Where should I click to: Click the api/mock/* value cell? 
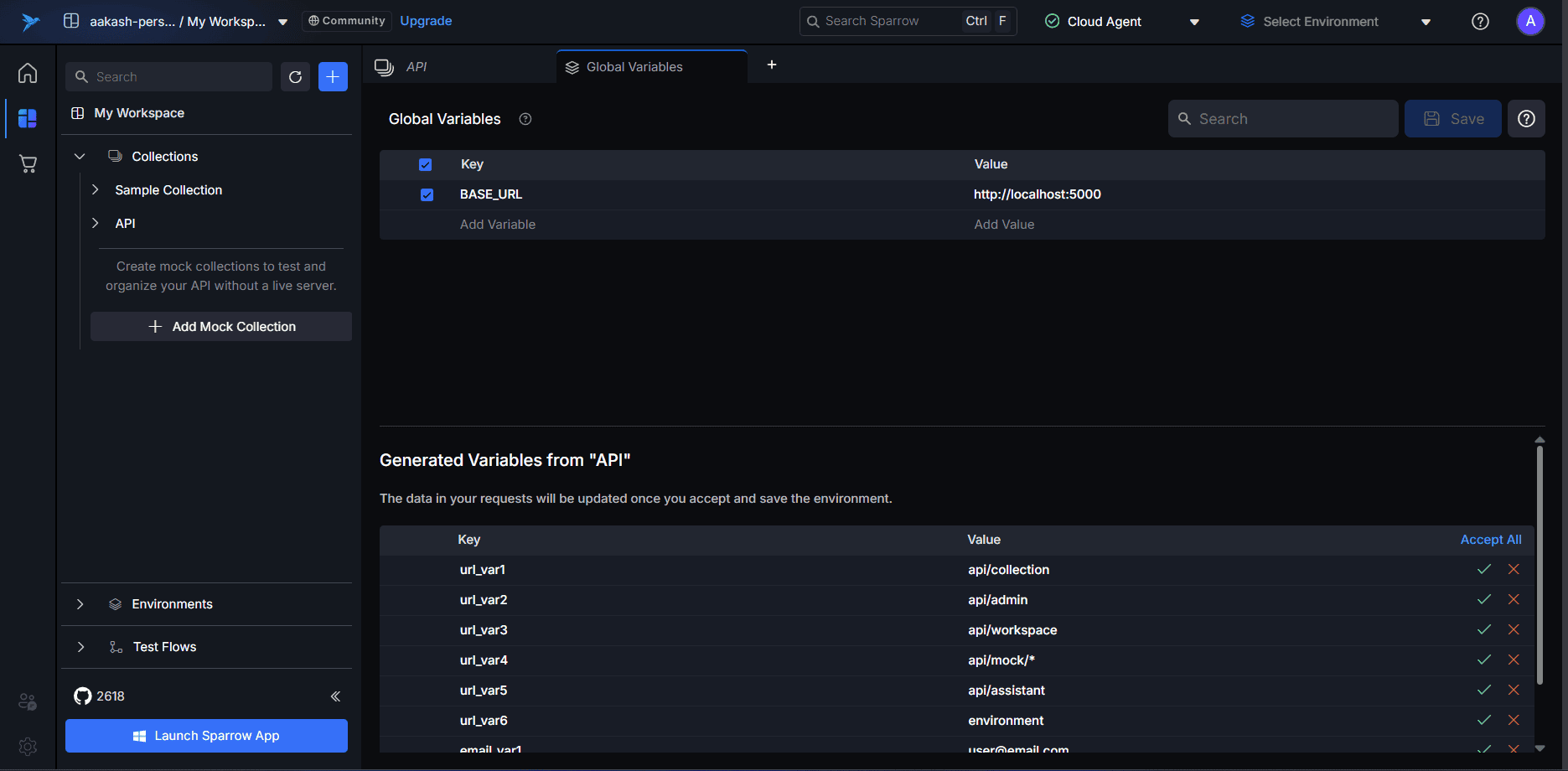click(1001, 660)
